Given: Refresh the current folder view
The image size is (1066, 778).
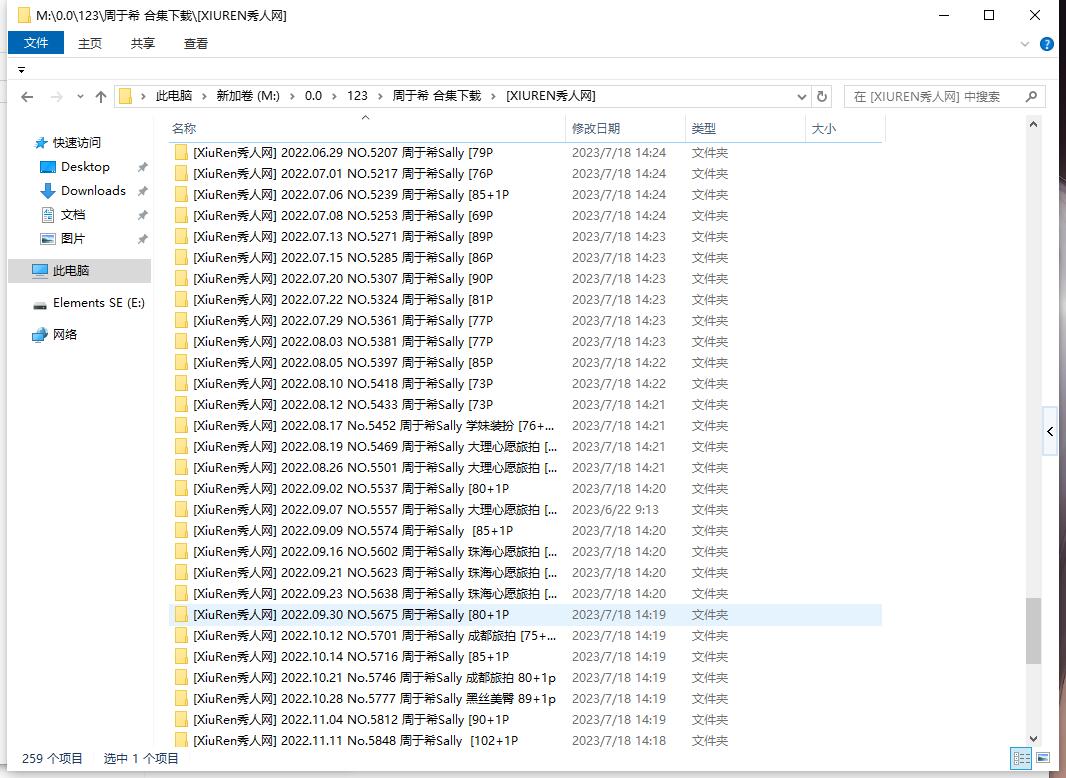Looking at the screenshot, I should point(822,97).
